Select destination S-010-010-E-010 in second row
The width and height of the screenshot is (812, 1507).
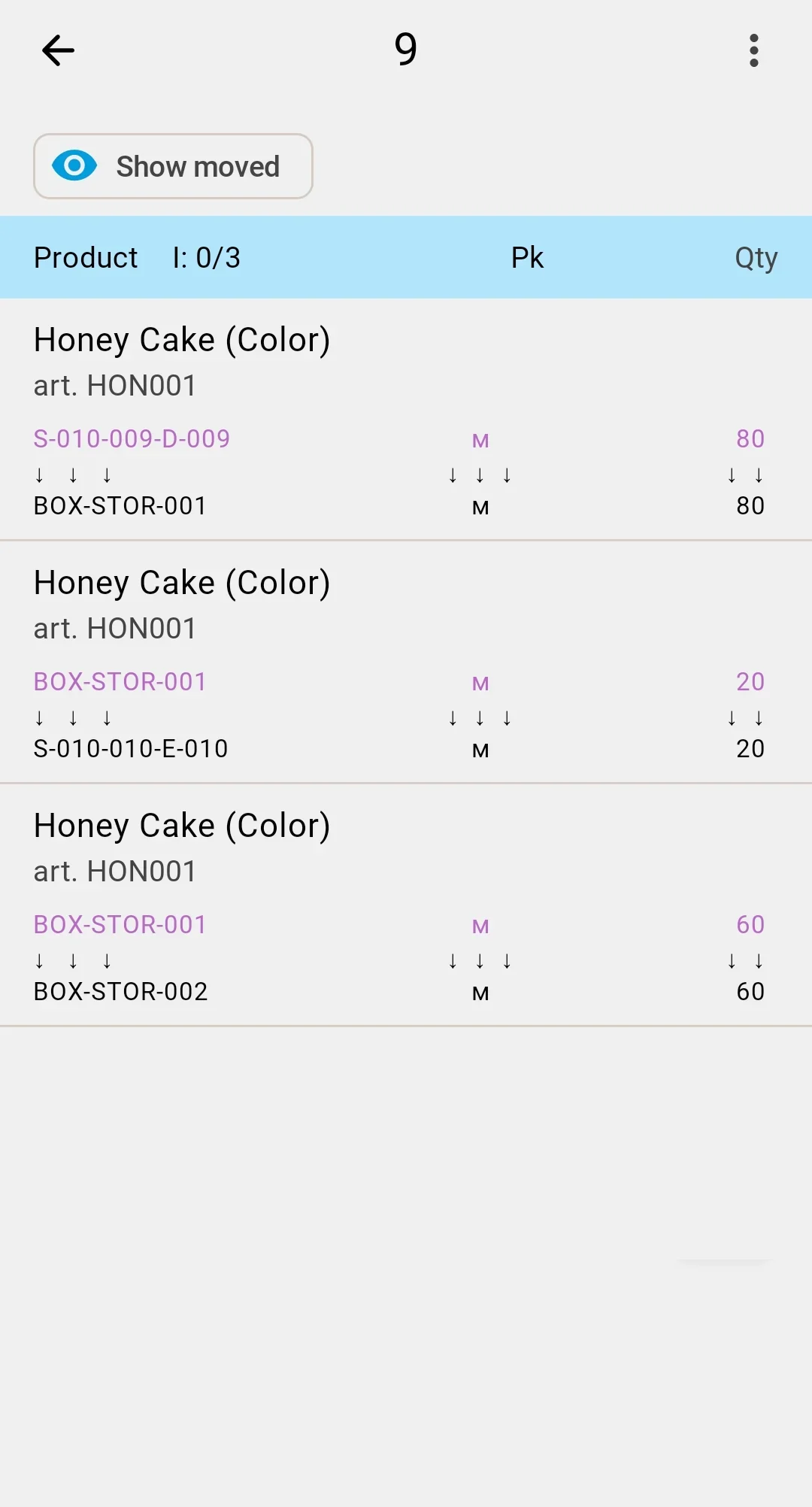click(x=131, y=748)
